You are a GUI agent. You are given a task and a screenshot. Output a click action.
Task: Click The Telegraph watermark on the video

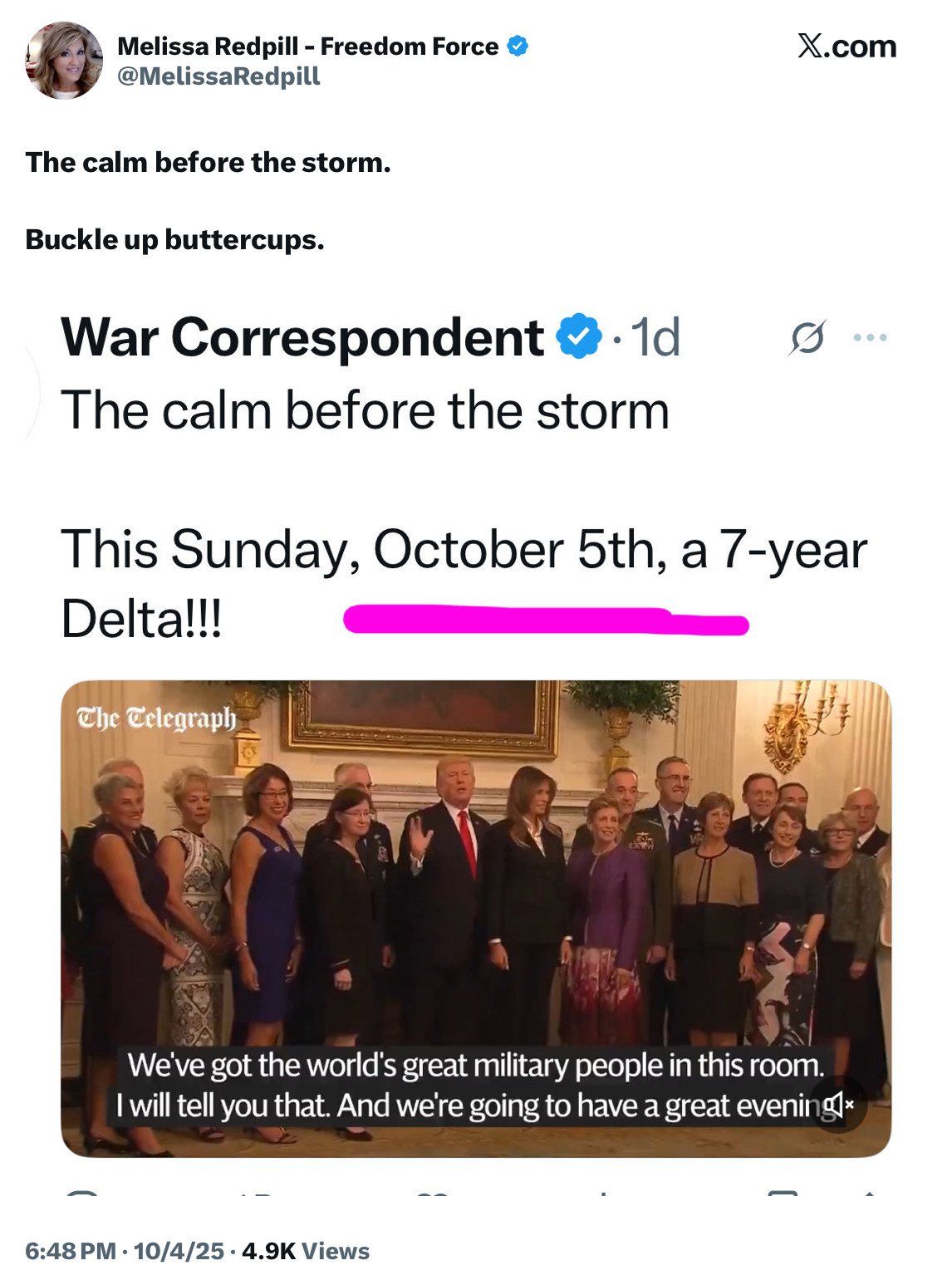156,718
